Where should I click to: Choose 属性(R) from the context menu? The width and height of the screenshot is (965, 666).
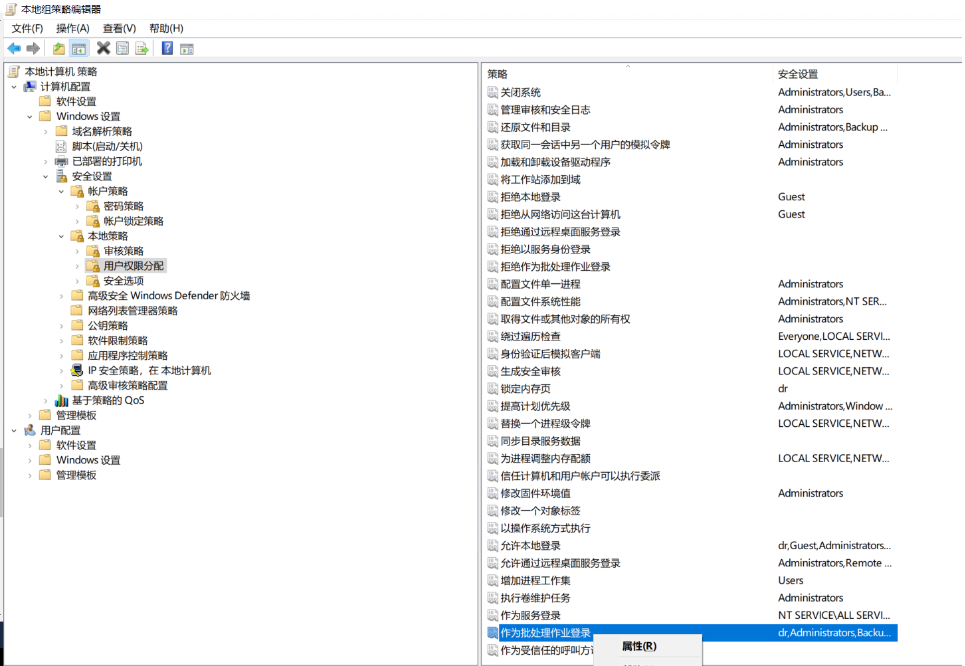[639, 646]
